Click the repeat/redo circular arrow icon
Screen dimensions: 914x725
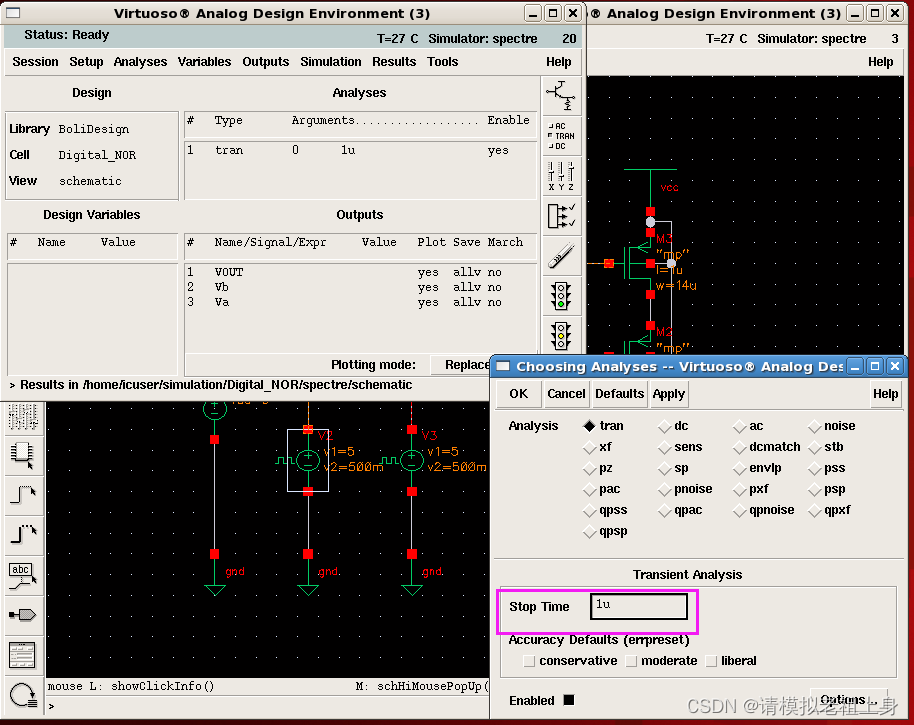click(x=23, y=695)
